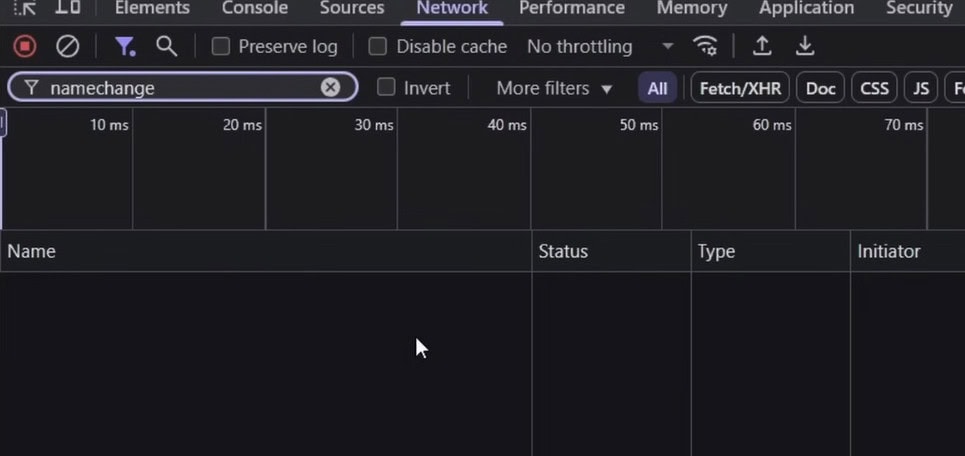
Task: Stop recording network log
Action: coord(25,46)
